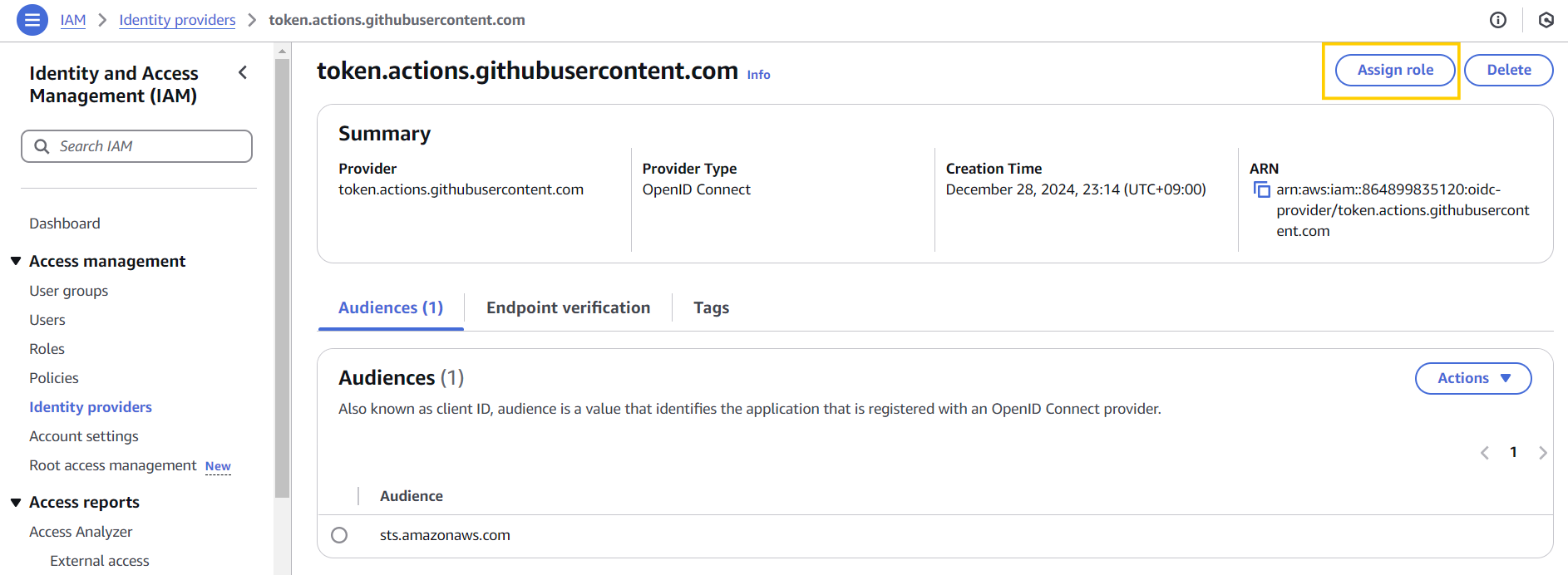
Task: Go to previous audiences page arrow
Action: 1484,453
